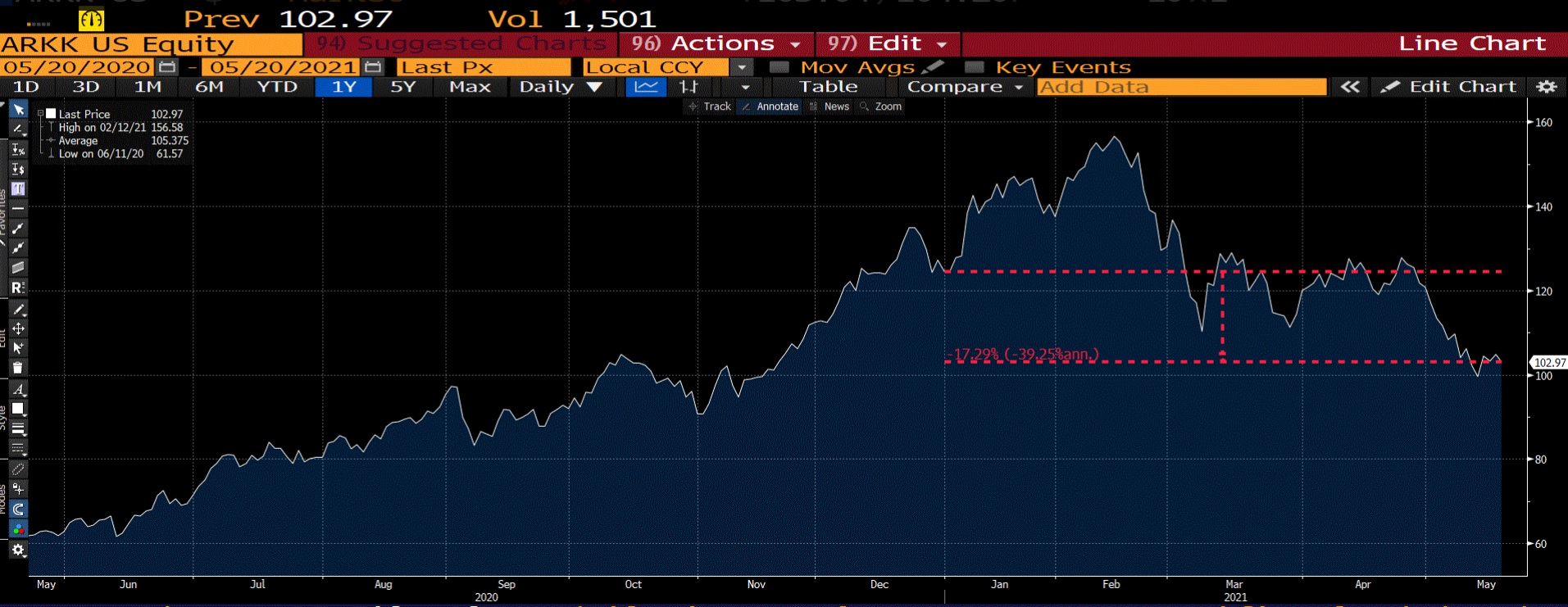Select the horizontal line drawing tool
Viewport: 1568px width, 607px height.
[x=18, y=209]
